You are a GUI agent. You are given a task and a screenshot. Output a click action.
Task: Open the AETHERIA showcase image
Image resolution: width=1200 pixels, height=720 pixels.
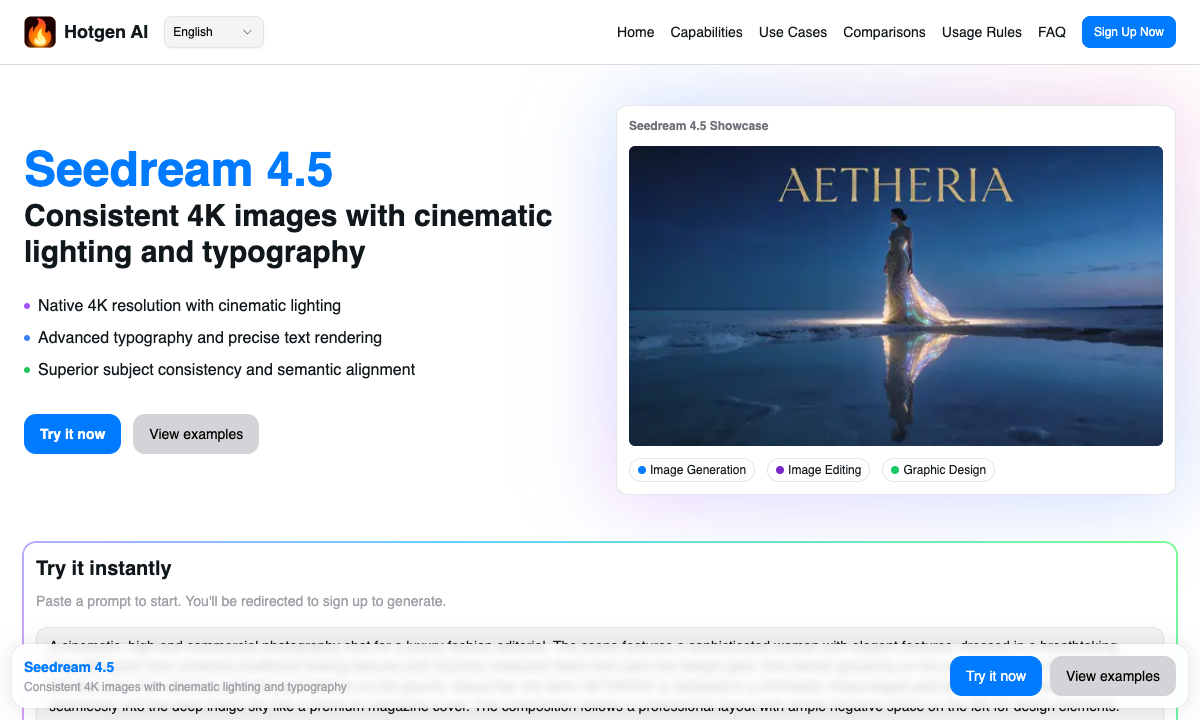click(895, 296)
